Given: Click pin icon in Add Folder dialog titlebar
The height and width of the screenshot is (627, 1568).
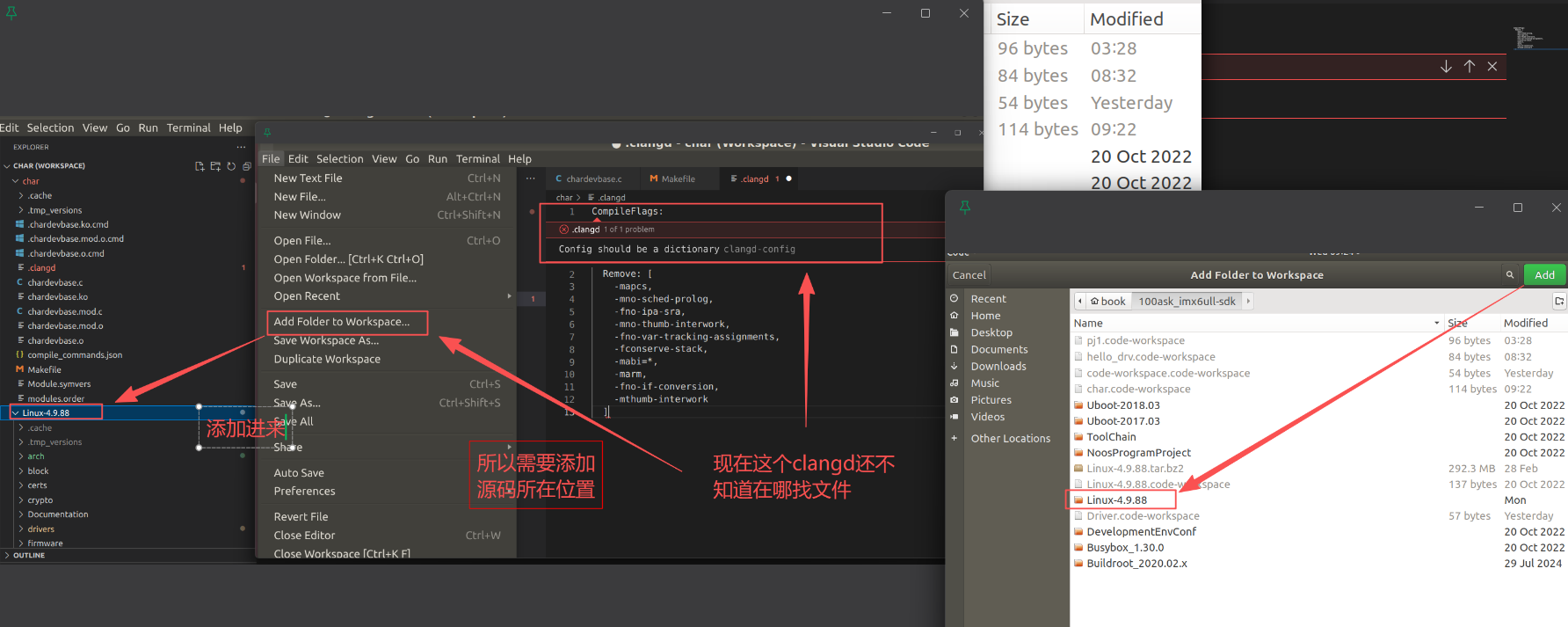Looking at the screenshot, I should 965,208.
